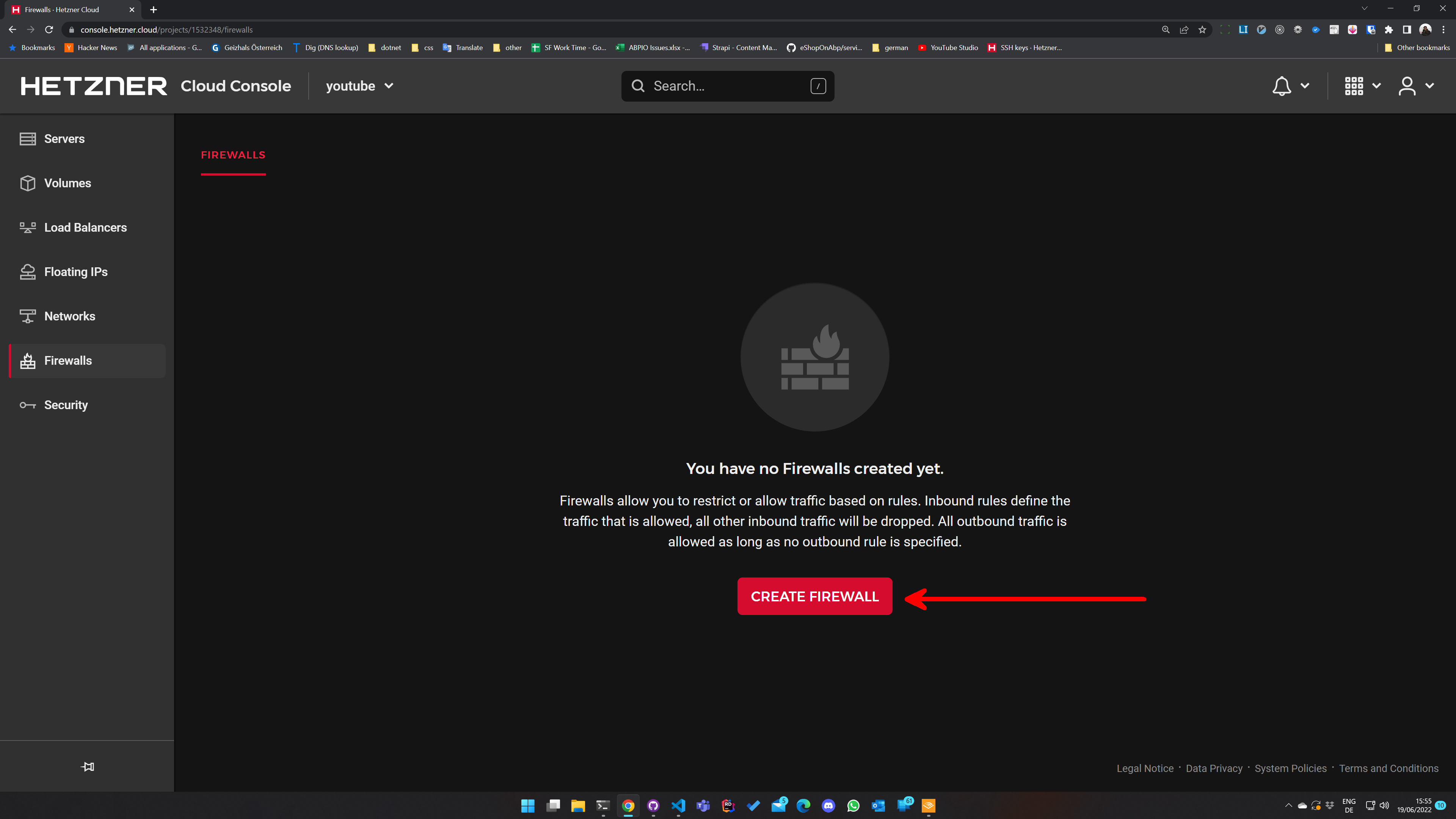The height and width of the screenshot is (819, 1456).
Task: Select Firewalls in the sidebar
Action: tap(68, 361)
